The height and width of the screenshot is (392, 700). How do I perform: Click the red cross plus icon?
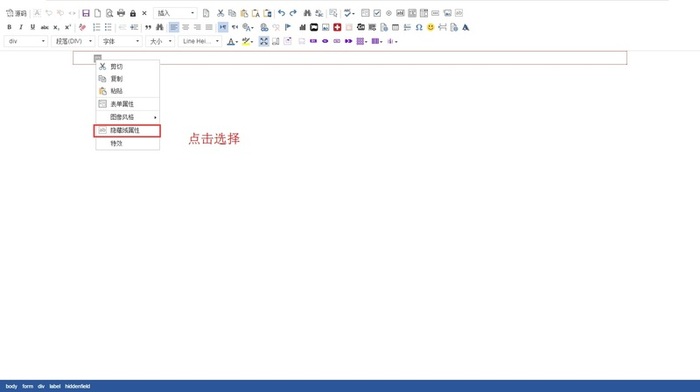click(x=337, y=27)
